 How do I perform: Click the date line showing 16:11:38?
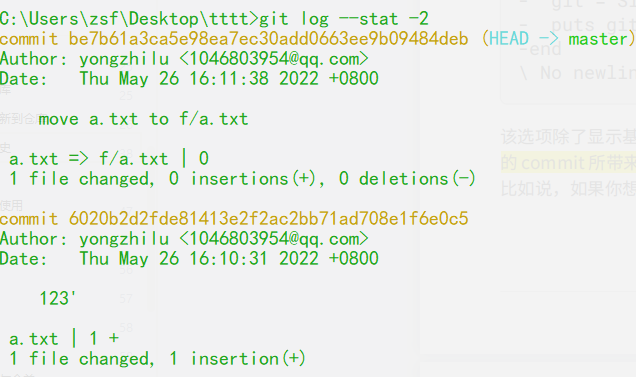[189, 79]
